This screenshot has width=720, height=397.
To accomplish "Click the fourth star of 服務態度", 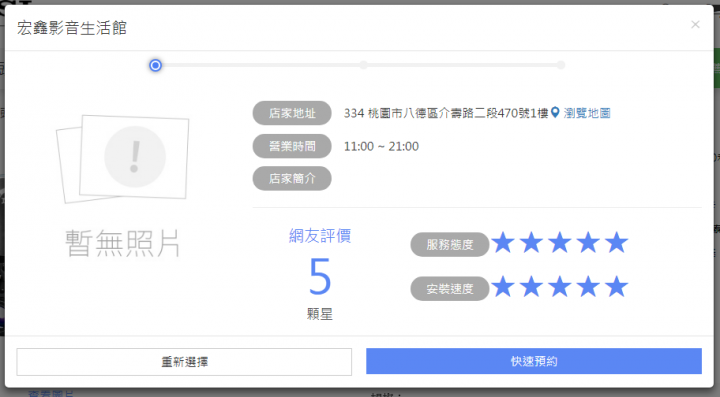I will 588,242.
